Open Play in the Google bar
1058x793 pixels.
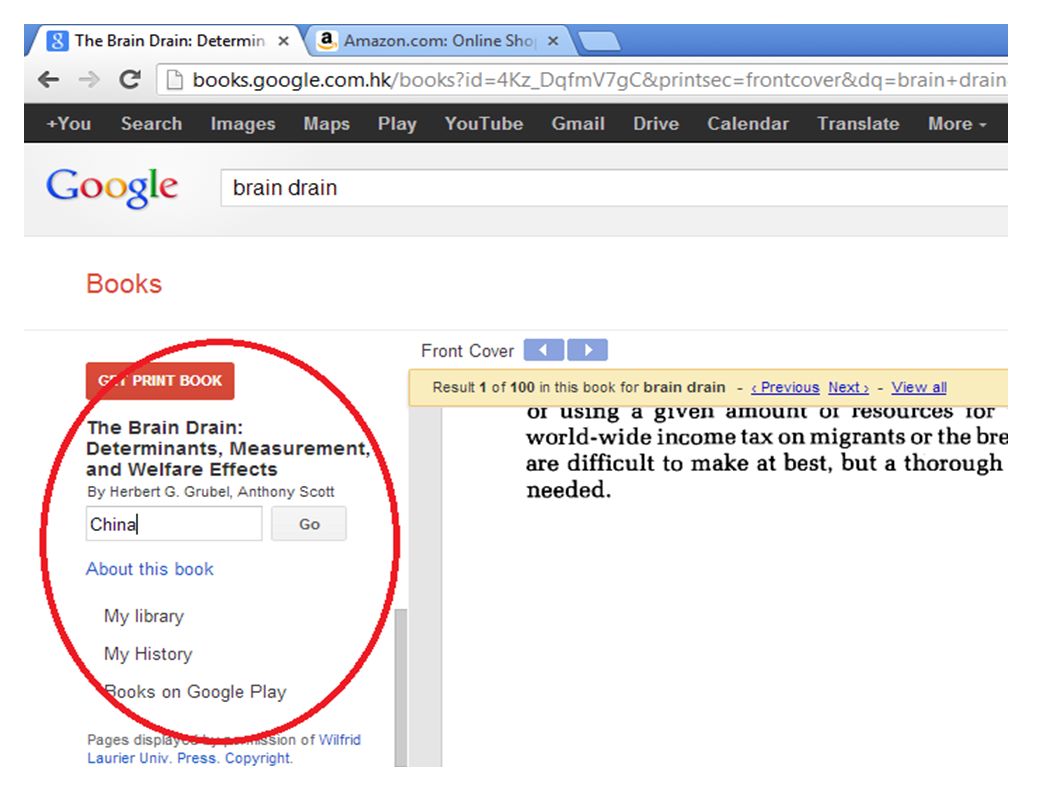tap(397, 124)
